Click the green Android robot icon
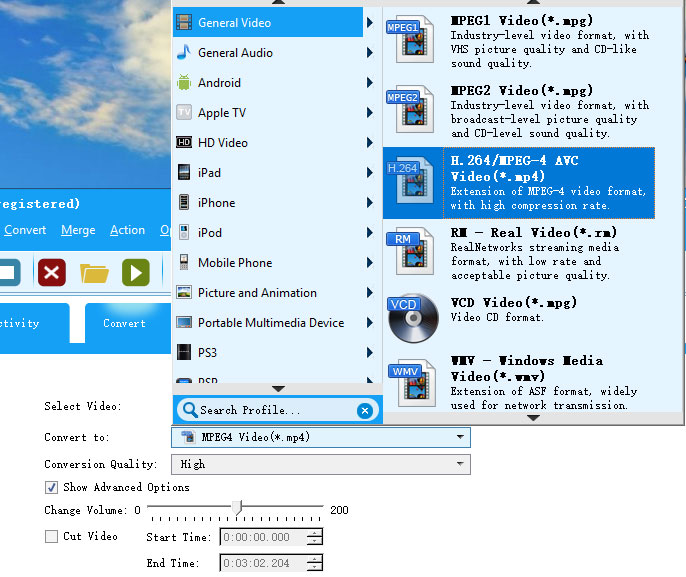686x577 pixels. (184, 82)
